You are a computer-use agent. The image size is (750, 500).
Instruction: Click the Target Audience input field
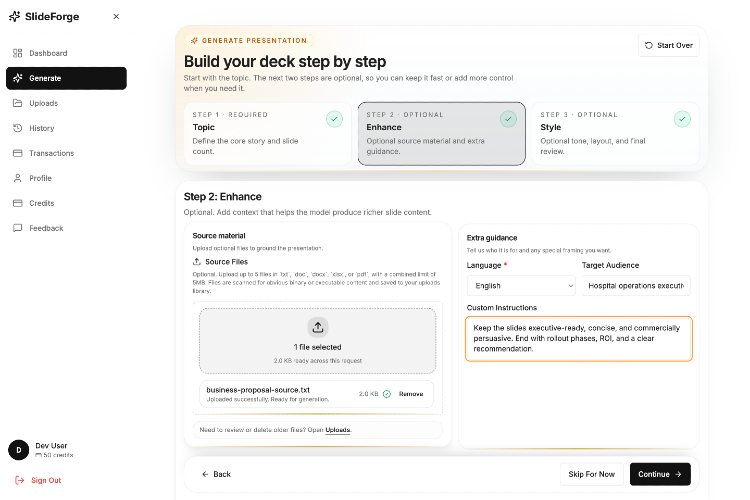click(x=636, y=286)
